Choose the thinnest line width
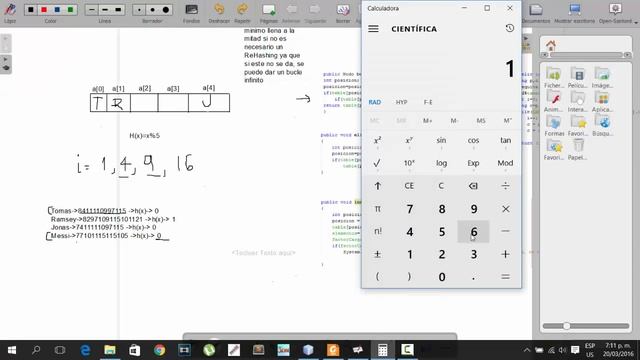640x360 pixels. (92, 9)
